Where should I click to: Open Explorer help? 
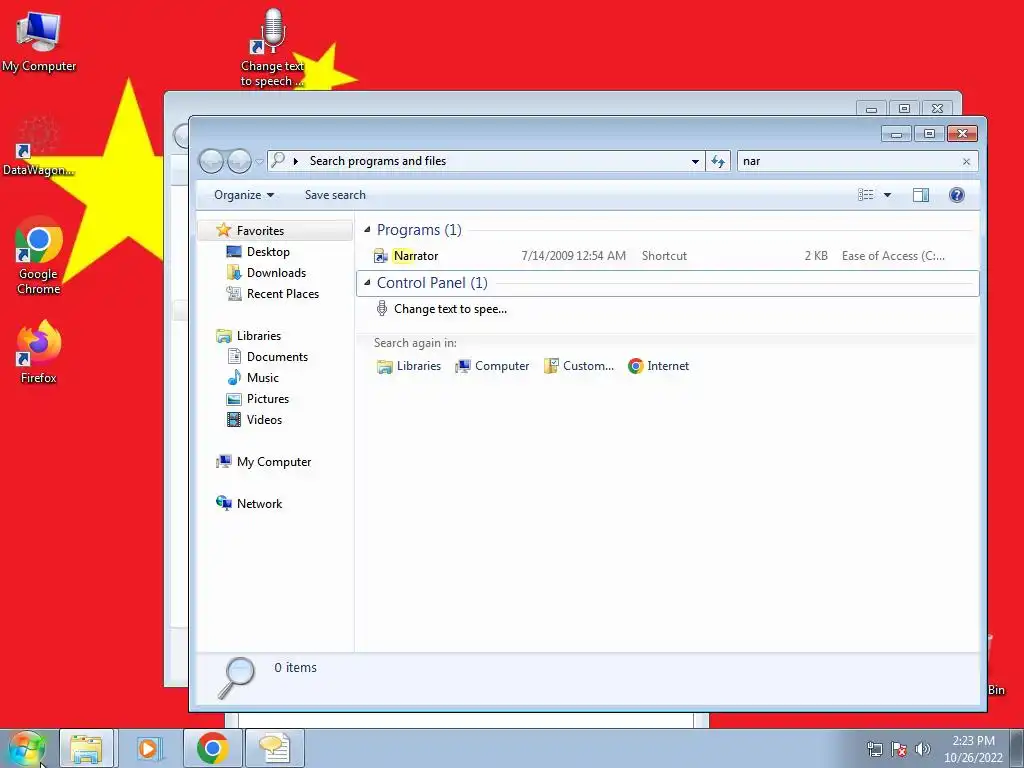(957, 195)
